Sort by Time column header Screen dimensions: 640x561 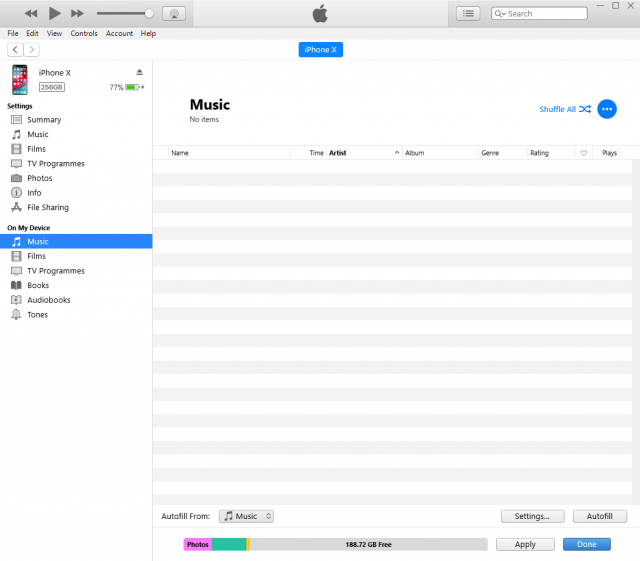point(309,153)
